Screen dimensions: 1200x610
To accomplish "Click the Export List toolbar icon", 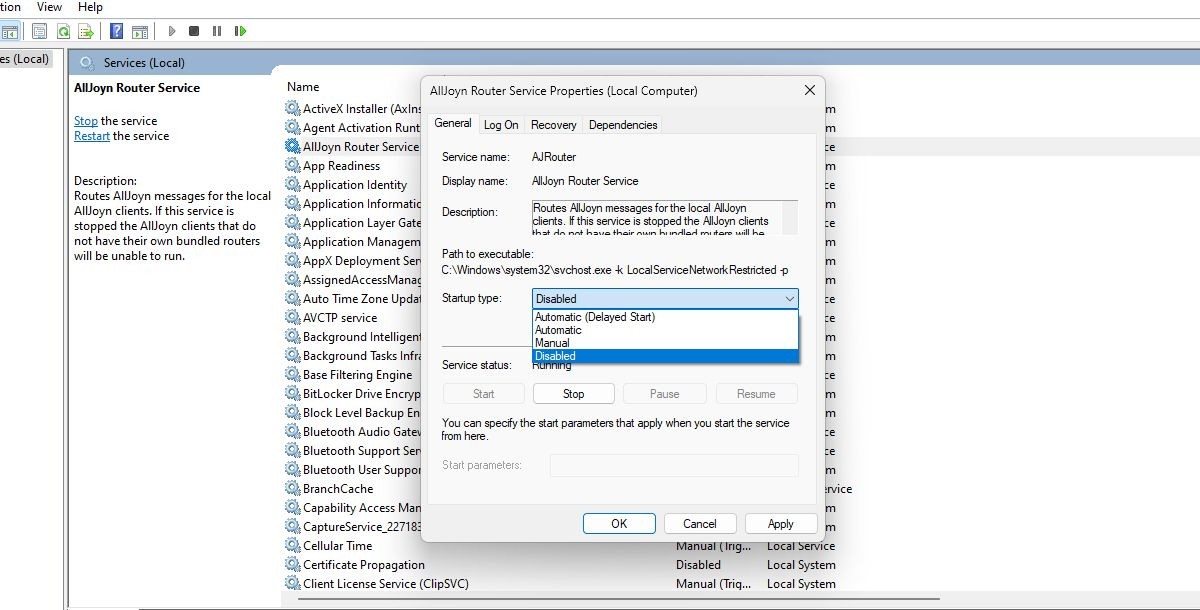I will (x=87, y=32).
